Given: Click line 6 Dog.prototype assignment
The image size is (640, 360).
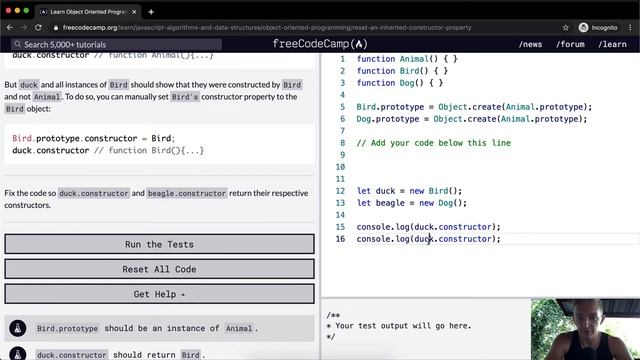Looking at the screenshot, I should point(471,119).
